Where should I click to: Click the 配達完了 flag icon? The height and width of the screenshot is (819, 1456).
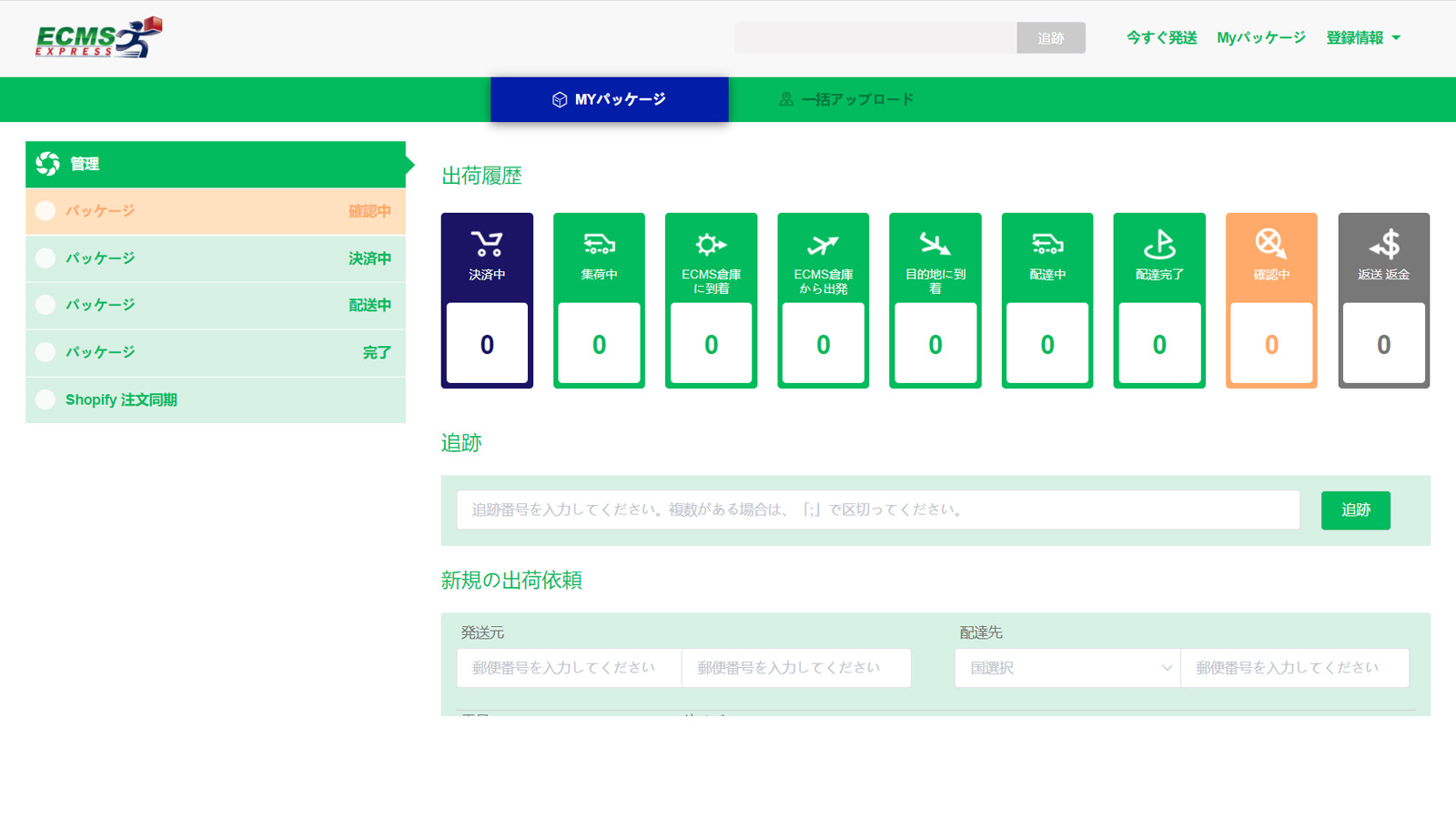(x=1159, y=244)
